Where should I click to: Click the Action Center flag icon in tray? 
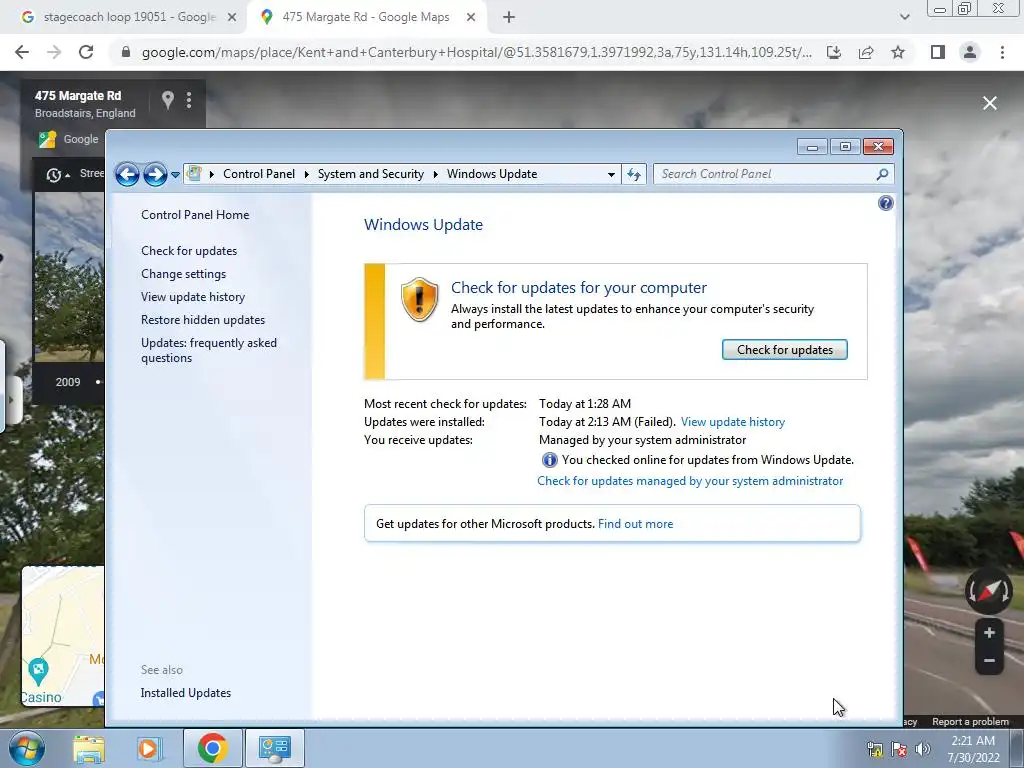(x=899, y=749)
